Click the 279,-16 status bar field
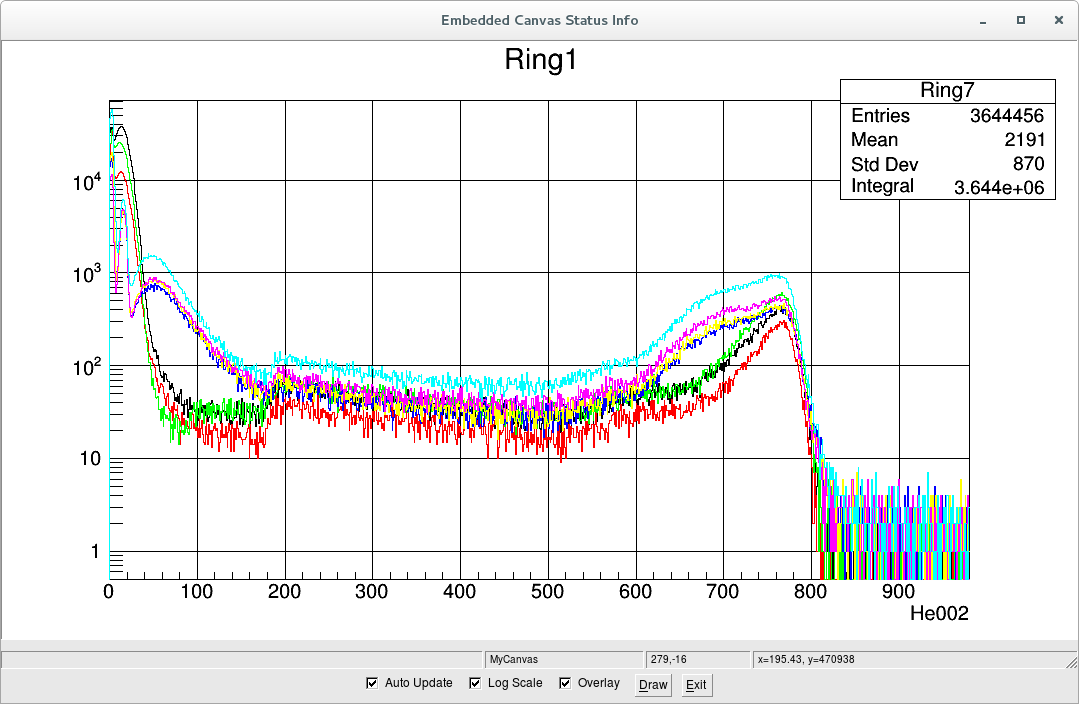The height and width of the screenshot is (704, 1079). [698, 659]
